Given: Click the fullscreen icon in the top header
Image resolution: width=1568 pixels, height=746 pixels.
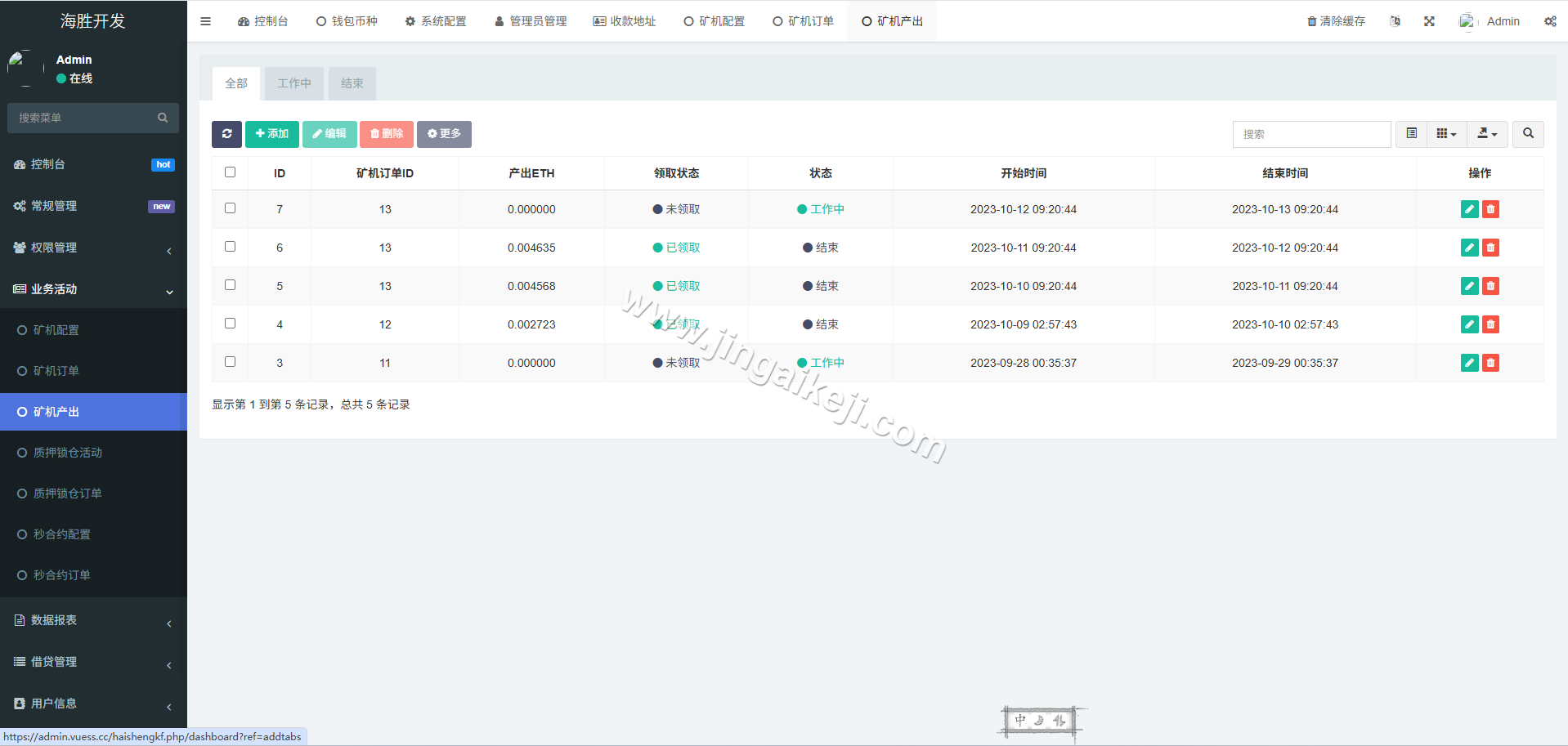Looking at the screenshot, I should pyautogui.click(x=1428, y=20).
